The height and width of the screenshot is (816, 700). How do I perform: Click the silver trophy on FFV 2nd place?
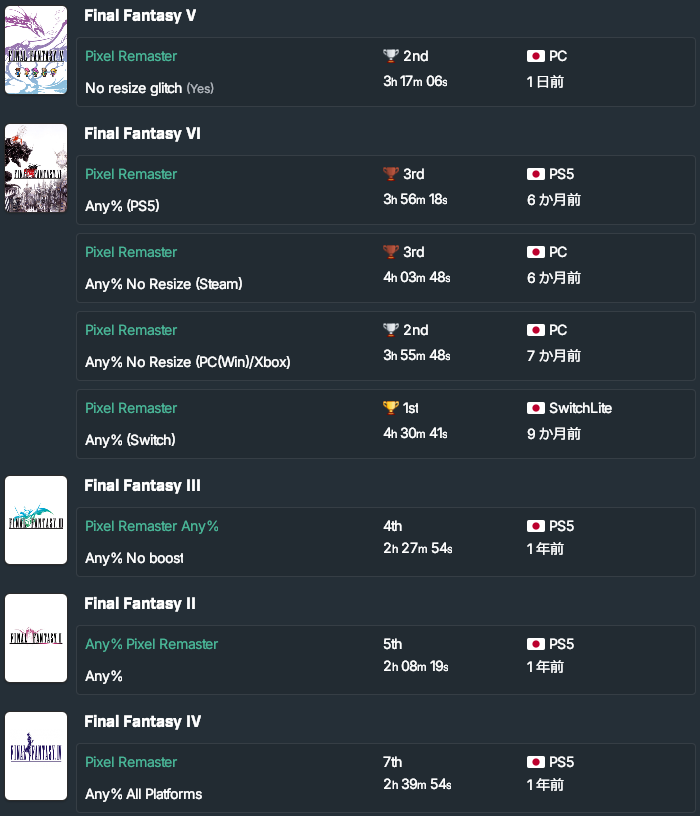click(x=391, y=56)
